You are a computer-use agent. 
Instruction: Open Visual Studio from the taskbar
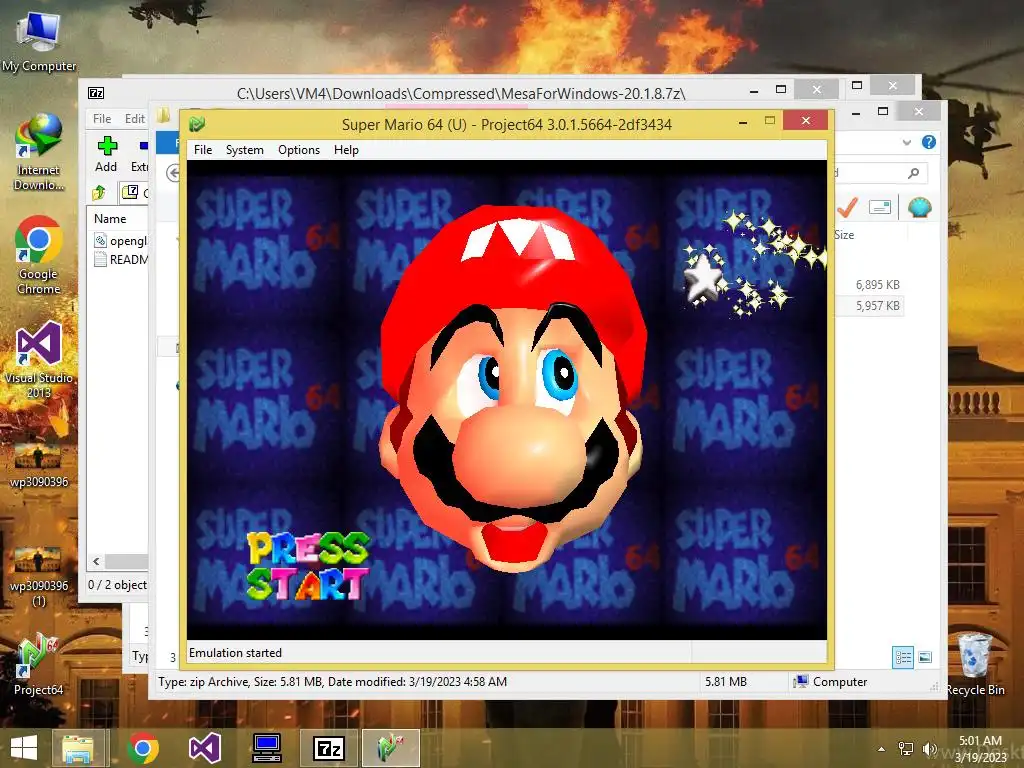tap(204, 748)
